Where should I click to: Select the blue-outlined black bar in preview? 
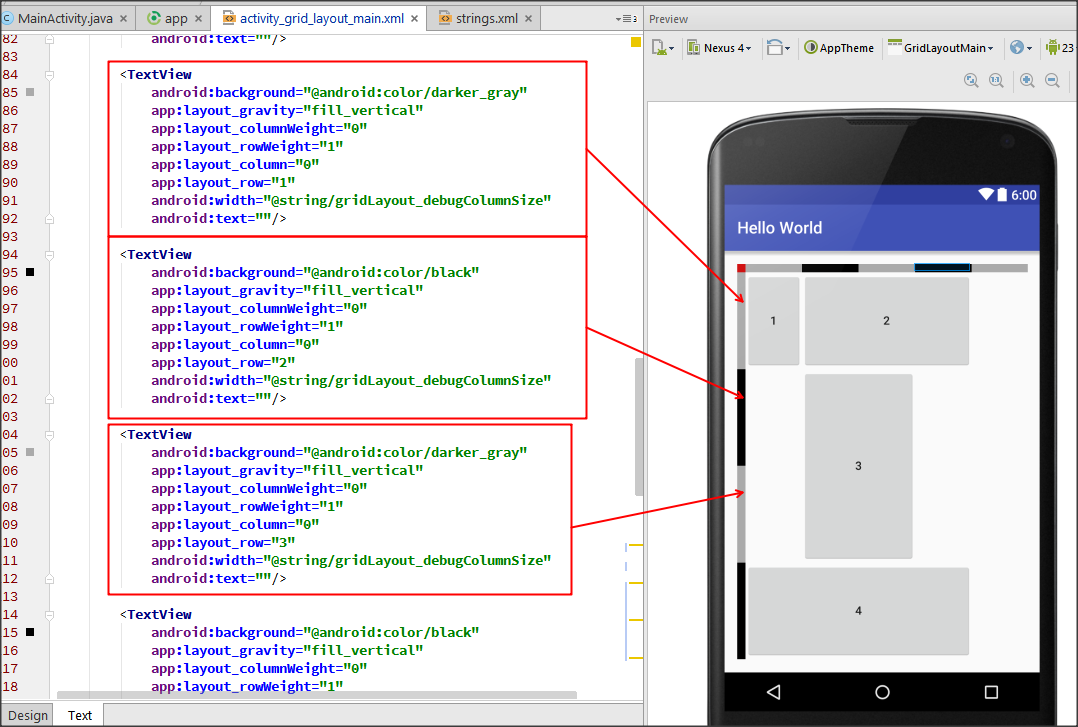(x=943, y=268)
